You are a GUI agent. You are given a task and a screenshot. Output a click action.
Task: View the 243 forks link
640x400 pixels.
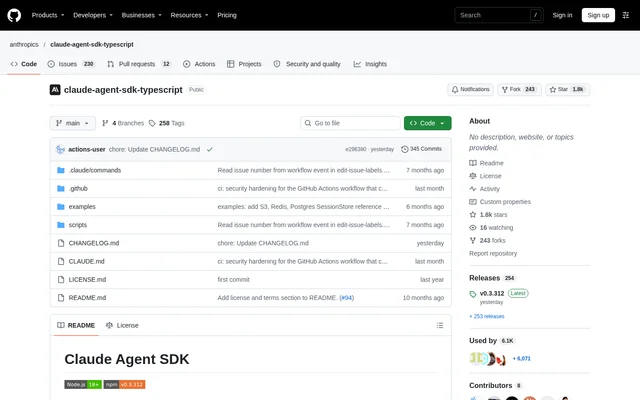tap(487, 240)
